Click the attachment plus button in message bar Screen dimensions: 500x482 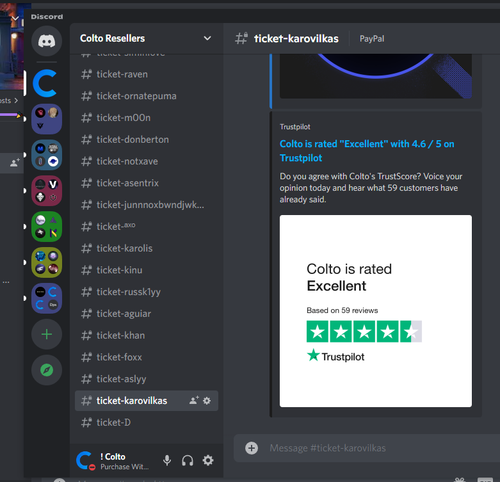pos(251,448)
